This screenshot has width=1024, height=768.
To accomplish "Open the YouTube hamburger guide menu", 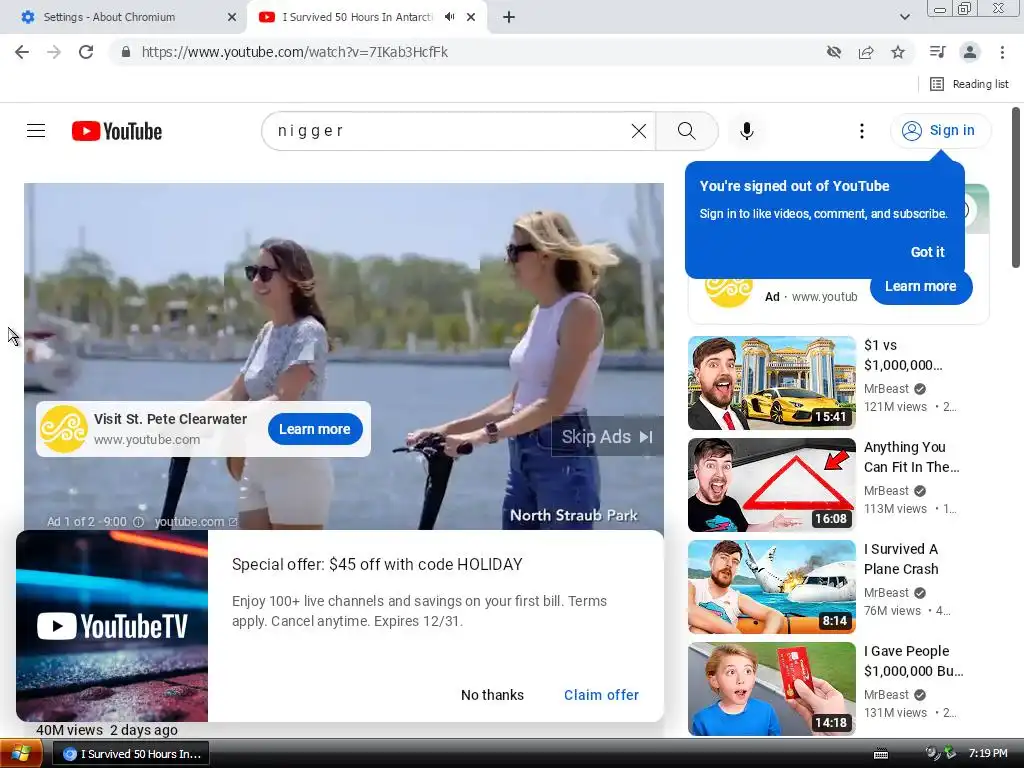I will pyautogui.click(x=36, y=131).
